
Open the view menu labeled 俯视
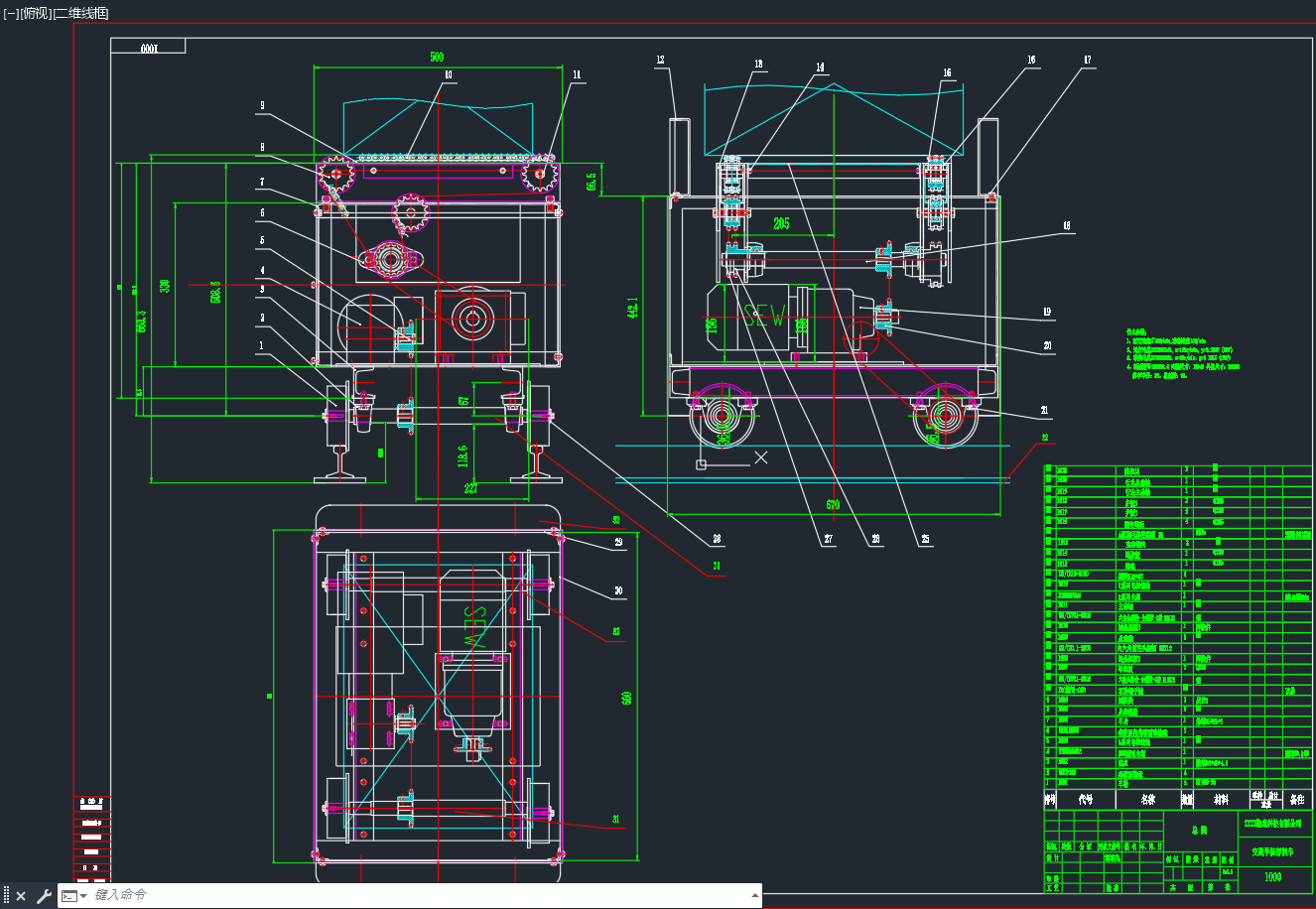[36, 13]
